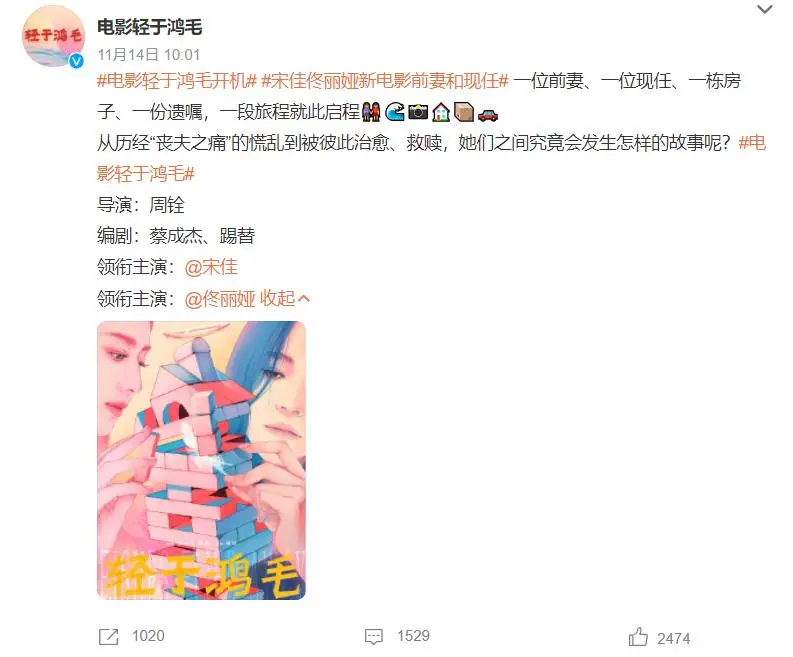
Task: Click the blue verified badge on avatar
Action: coord(76,61)
